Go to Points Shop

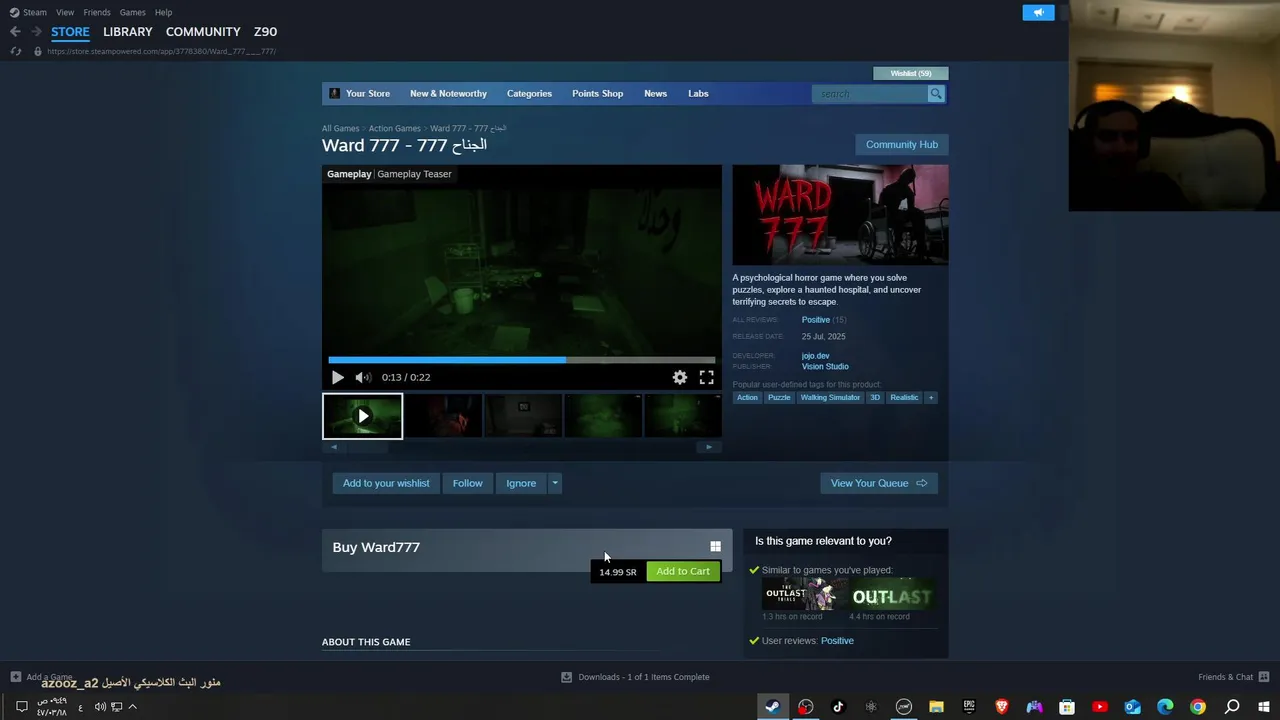click(597, 94)
